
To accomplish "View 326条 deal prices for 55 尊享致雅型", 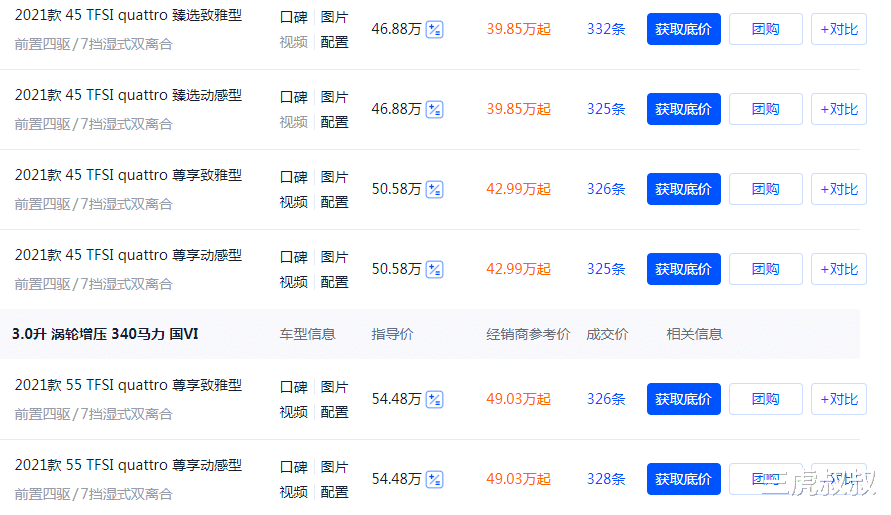I will 606,400.
